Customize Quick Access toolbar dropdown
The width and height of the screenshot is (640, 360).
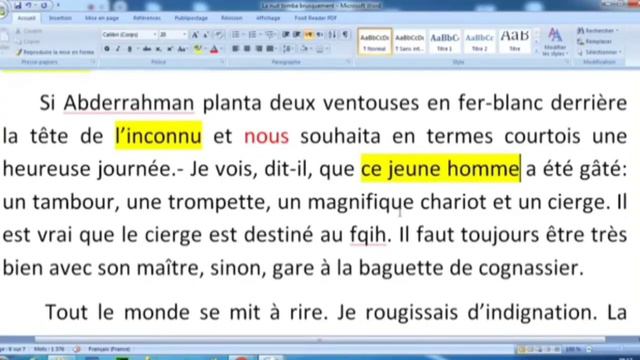(58, 5)
